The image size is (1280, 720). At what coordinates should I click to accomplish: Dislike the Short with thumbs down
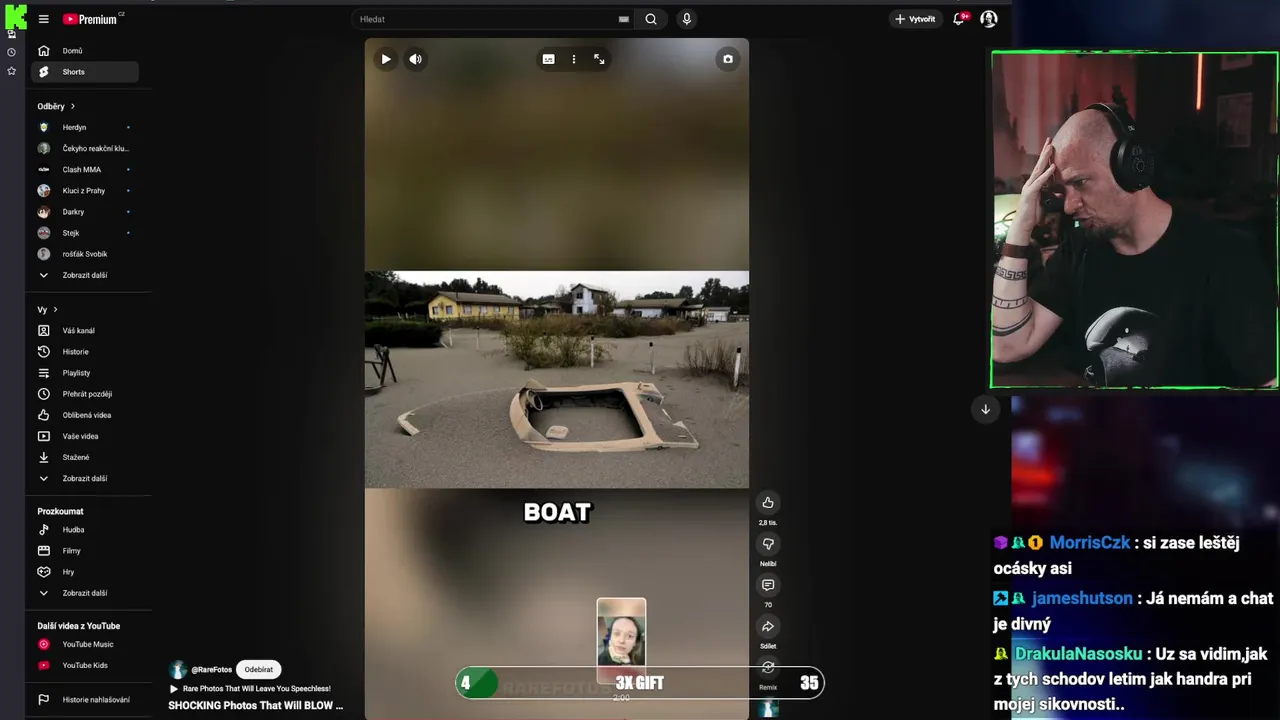click(x=768, y=544)
